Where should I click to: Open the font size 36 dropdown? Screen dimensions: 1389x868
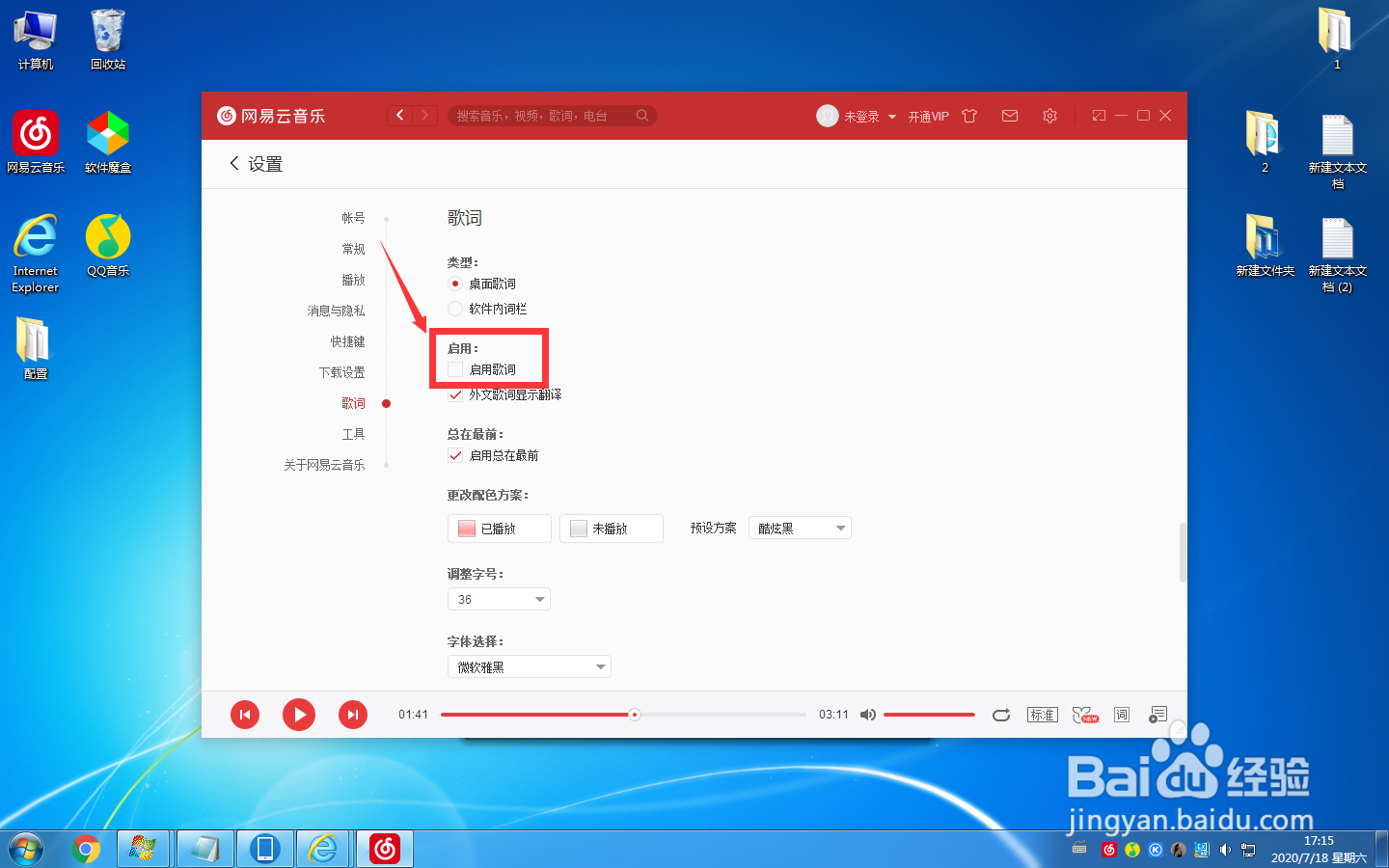(499, 599)
